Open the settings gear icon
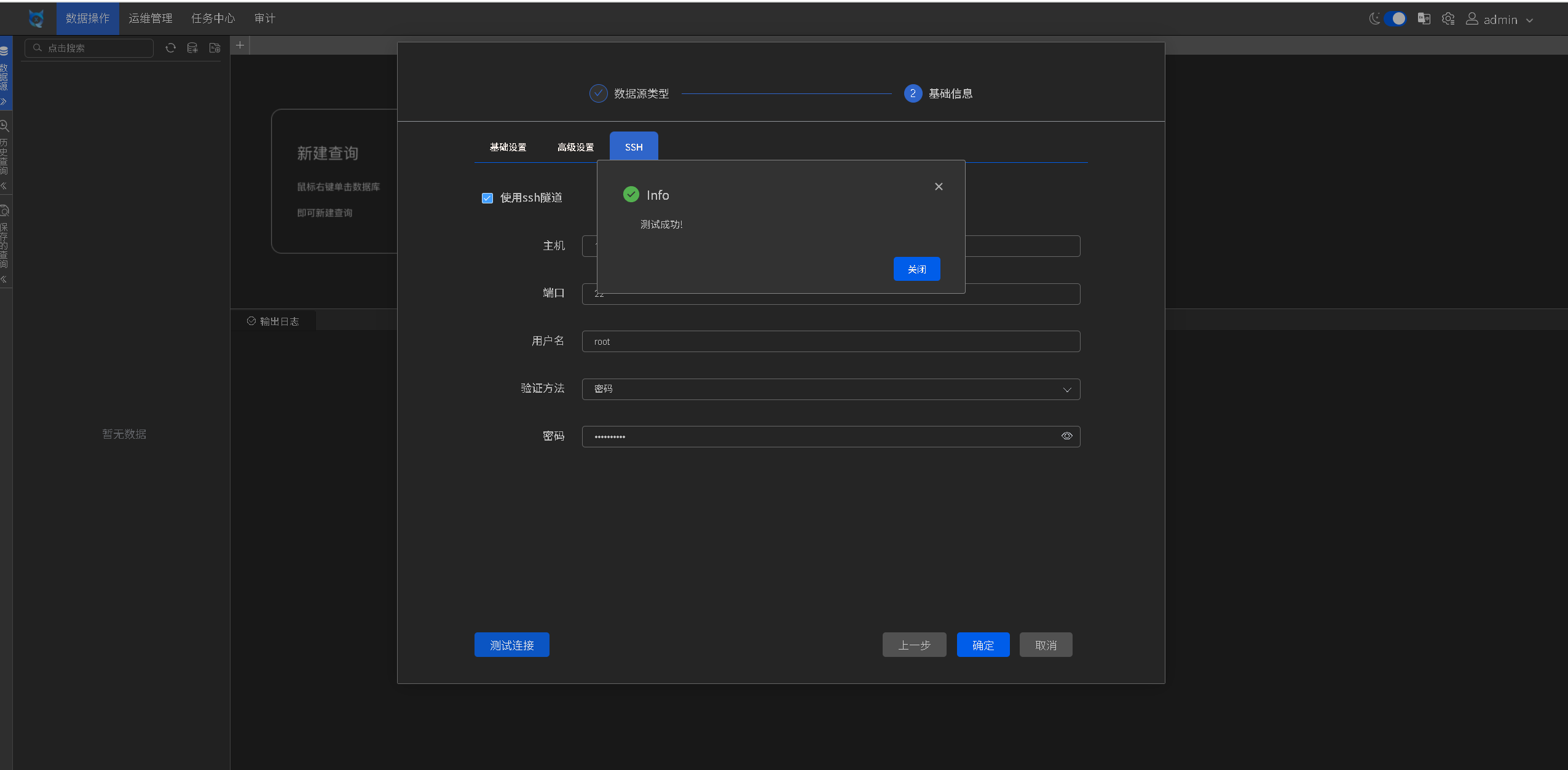This screenshot has height=770, width=1568. pos(1448,18)
